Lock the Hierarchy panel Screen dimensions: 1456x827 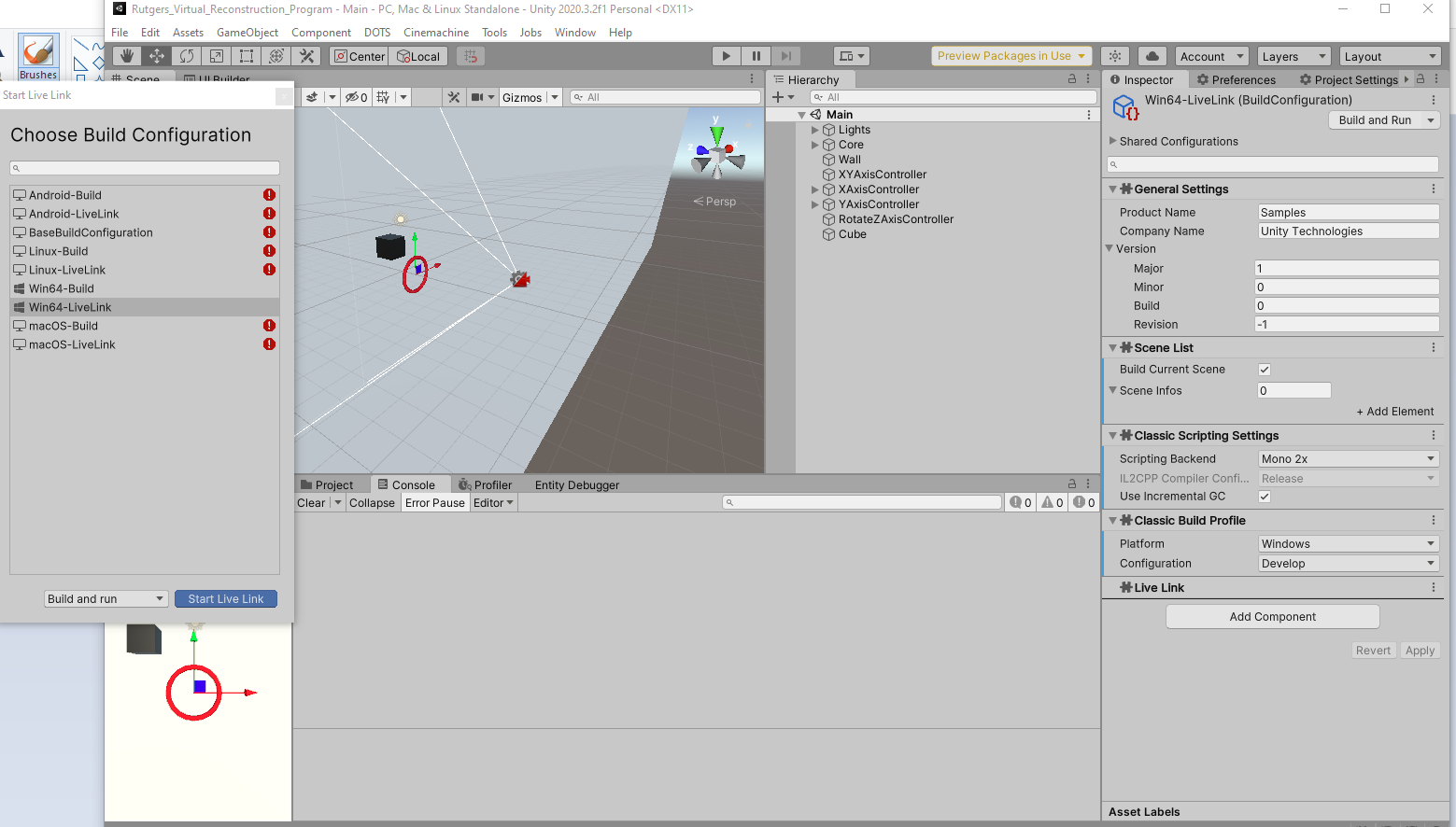(1072, 79)
